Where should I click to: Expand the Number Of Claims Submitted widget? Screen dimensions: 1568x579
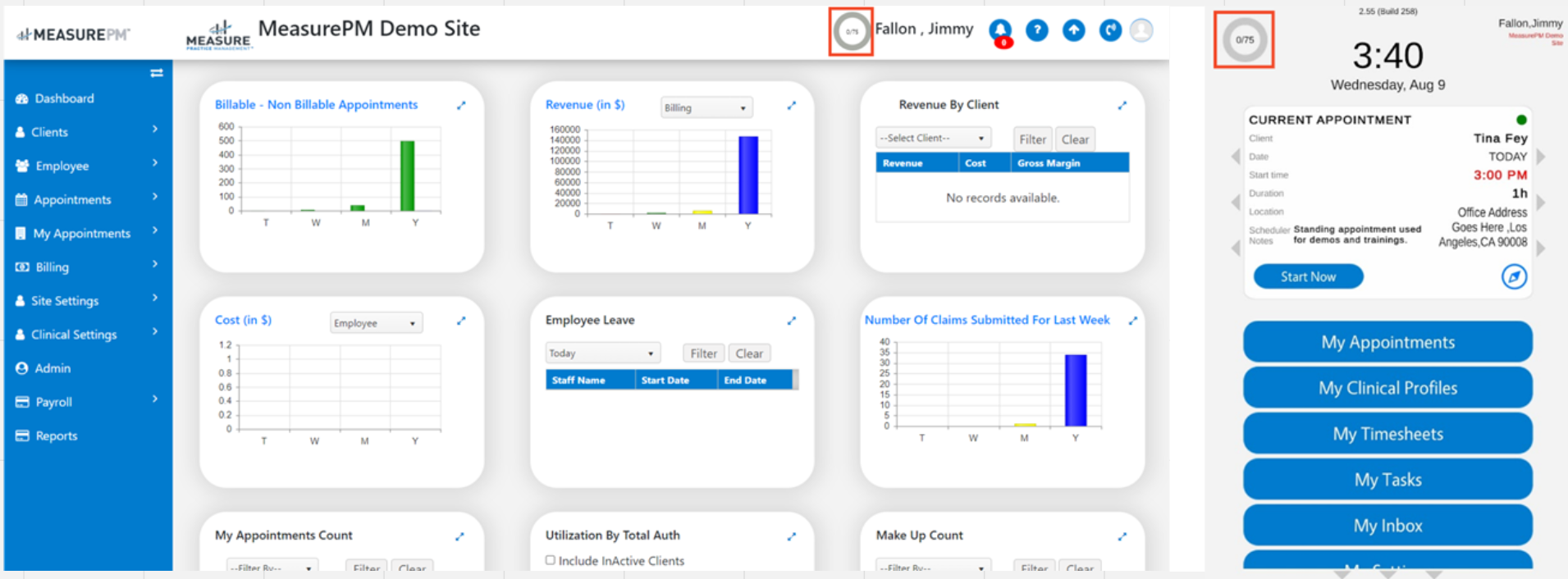(1133, 321)
